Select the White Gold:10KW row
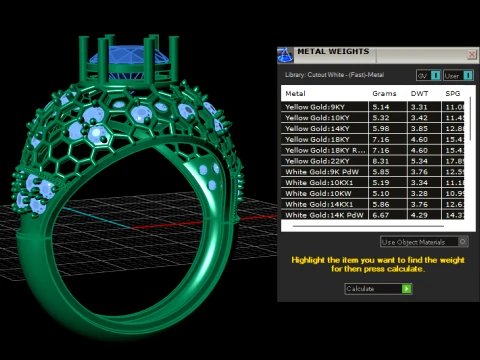480x360 pixels. (372, 194)
